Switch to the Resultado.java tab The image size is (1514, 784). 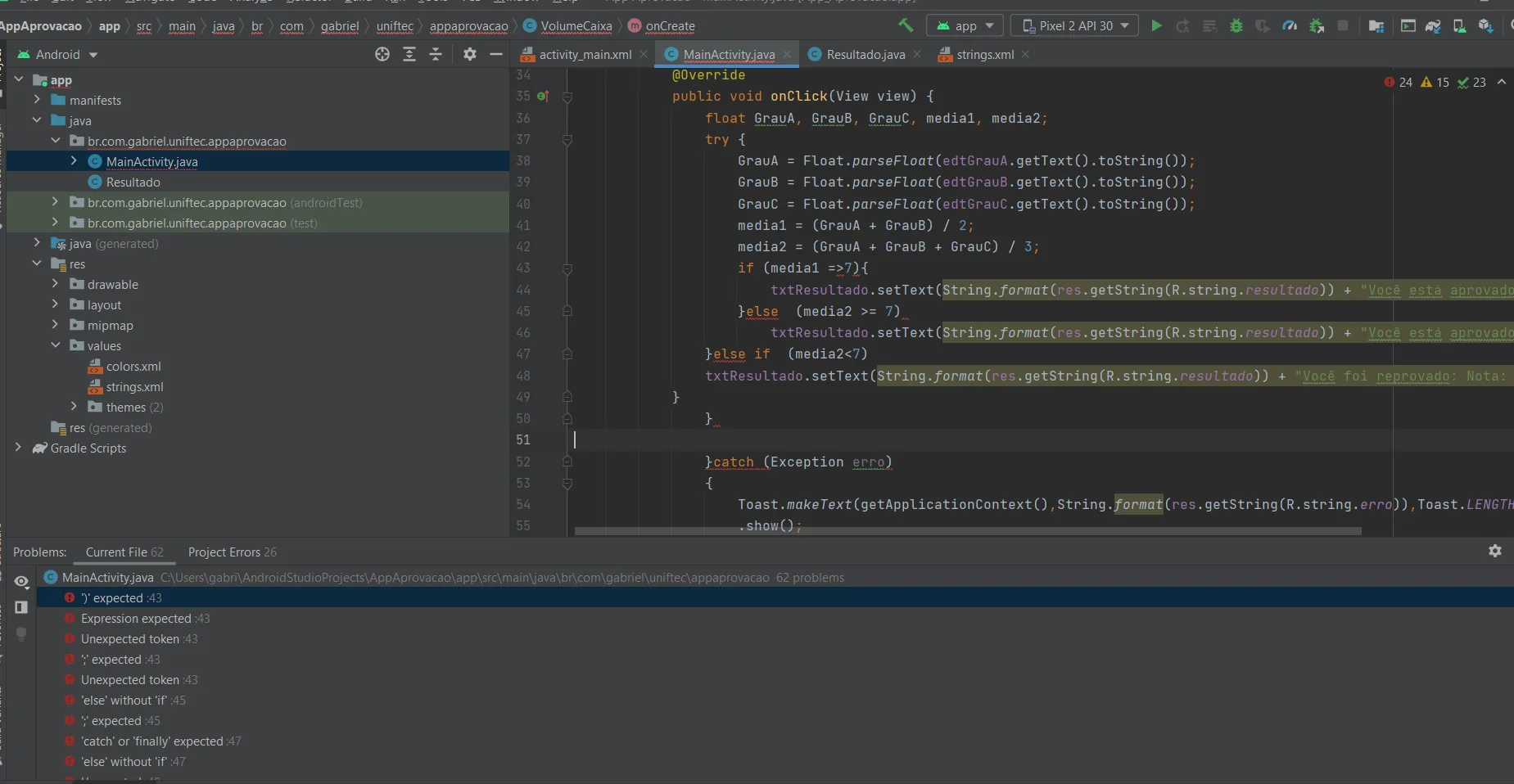865,55
